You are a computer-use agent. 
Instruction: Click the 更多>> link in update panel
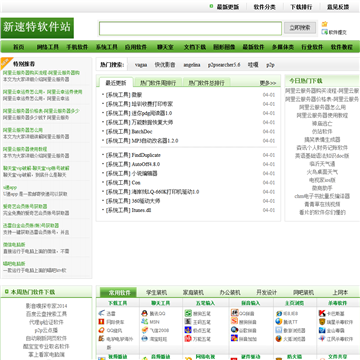pyautogui.click(x=268, y=83)
